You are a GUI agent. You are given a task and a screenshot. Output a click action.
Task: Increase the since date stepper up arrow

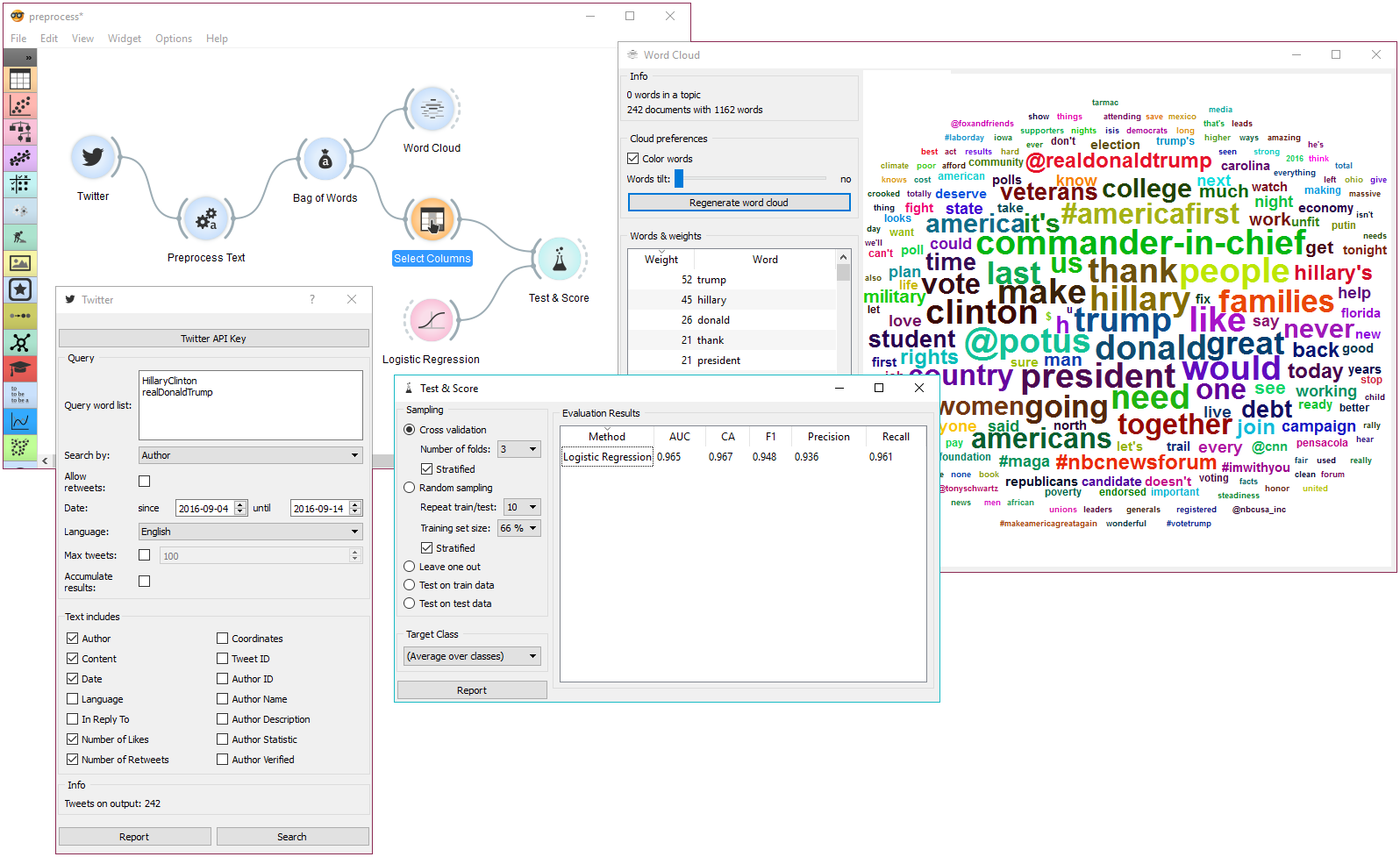(x=240, y=504)
